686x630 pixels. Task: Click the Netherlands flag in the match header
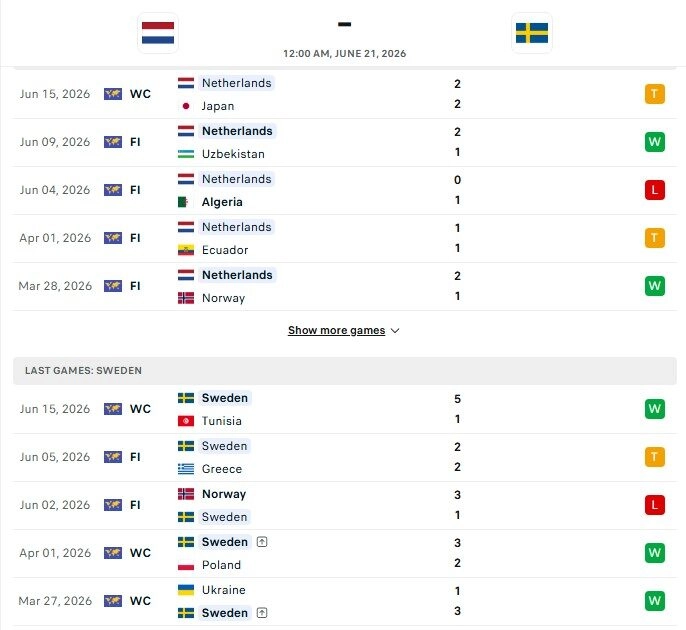[158, 33]
